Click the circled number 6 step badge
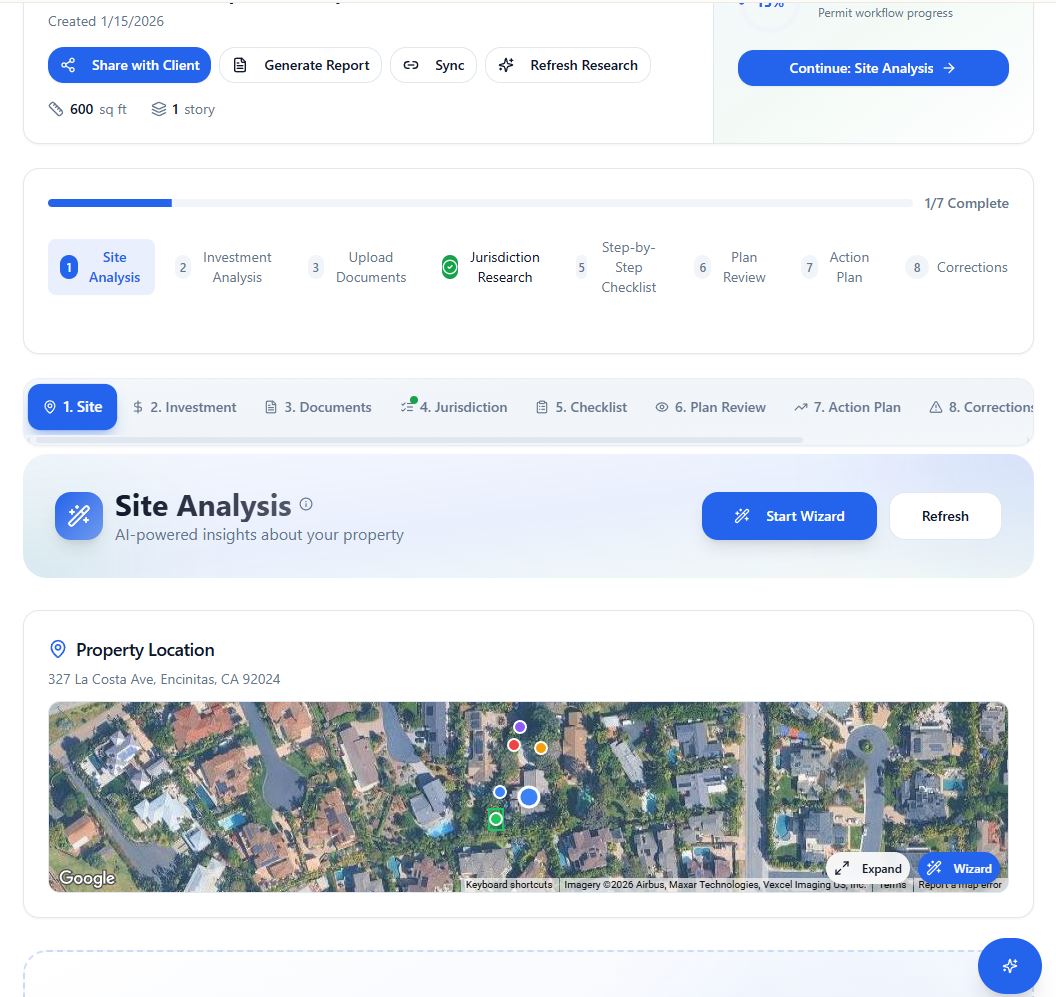The width and height of the screenshot is (1056, 997). (x=702, y=267)
